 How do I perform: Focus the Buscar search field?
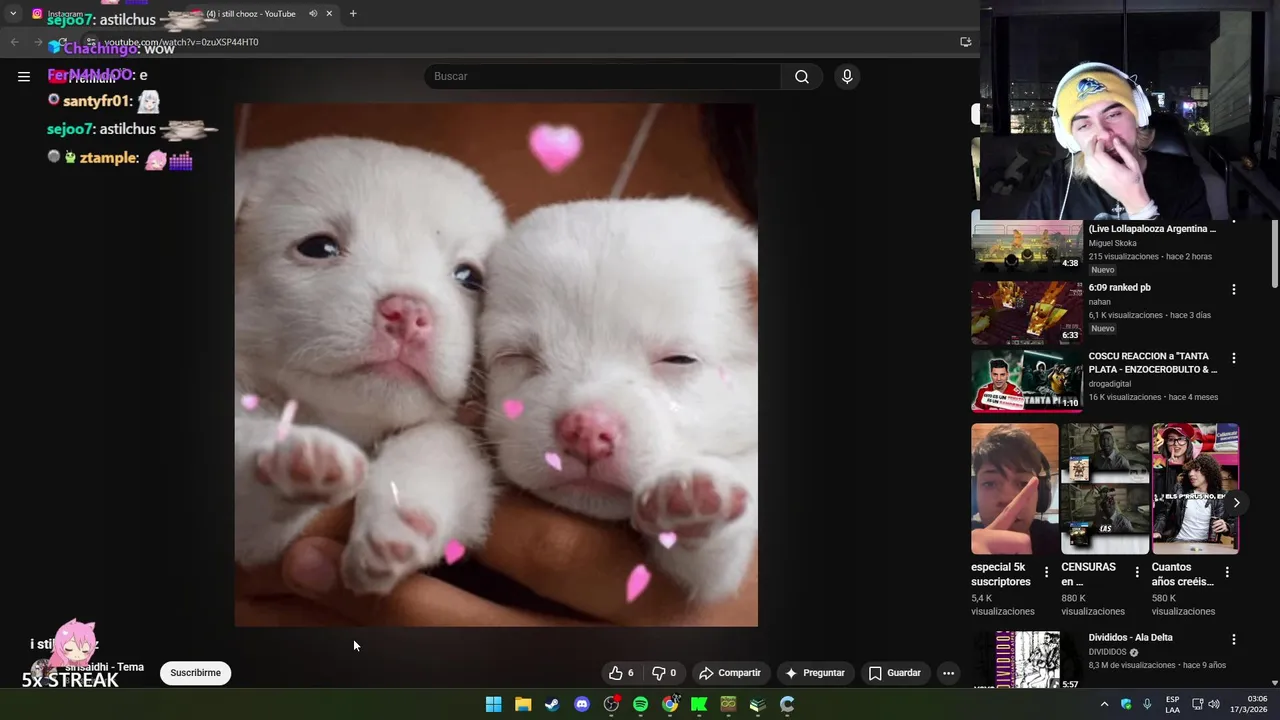(x=603, y=77)
